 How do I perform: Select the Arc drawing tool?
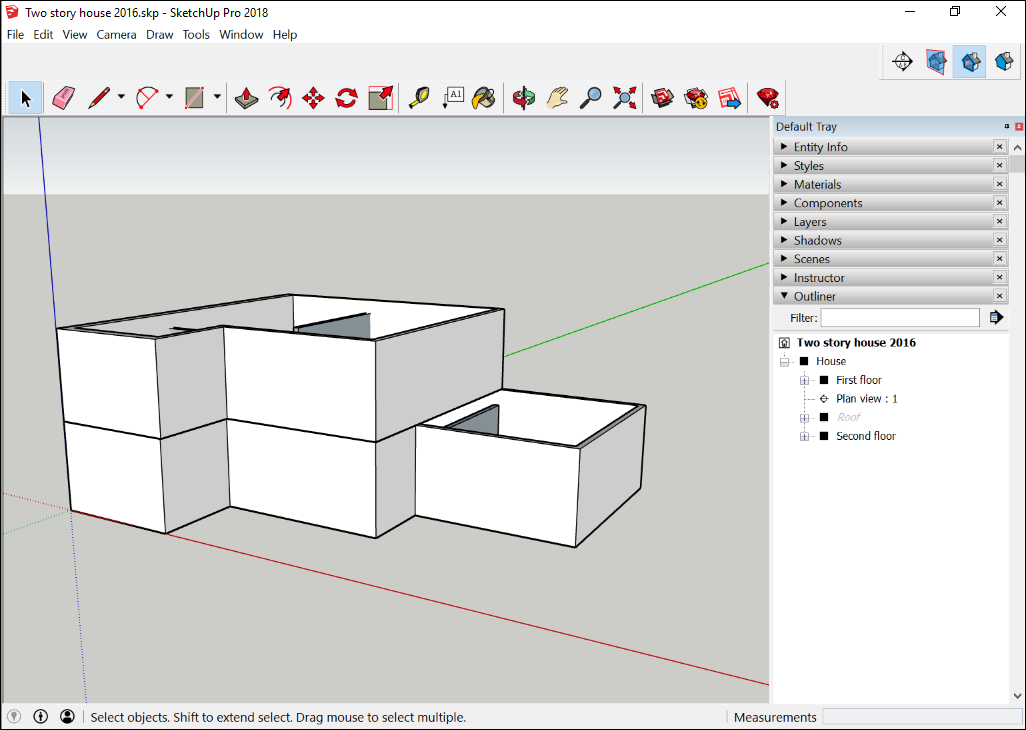pos(147,98)
